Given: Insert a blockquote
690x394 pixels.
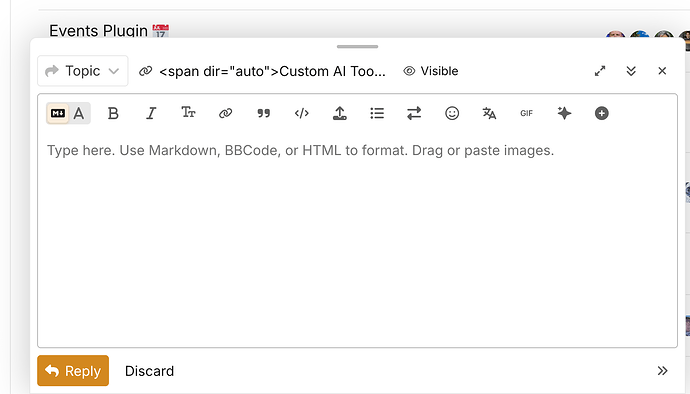Looking at the screenshot, I should point(264,113).
